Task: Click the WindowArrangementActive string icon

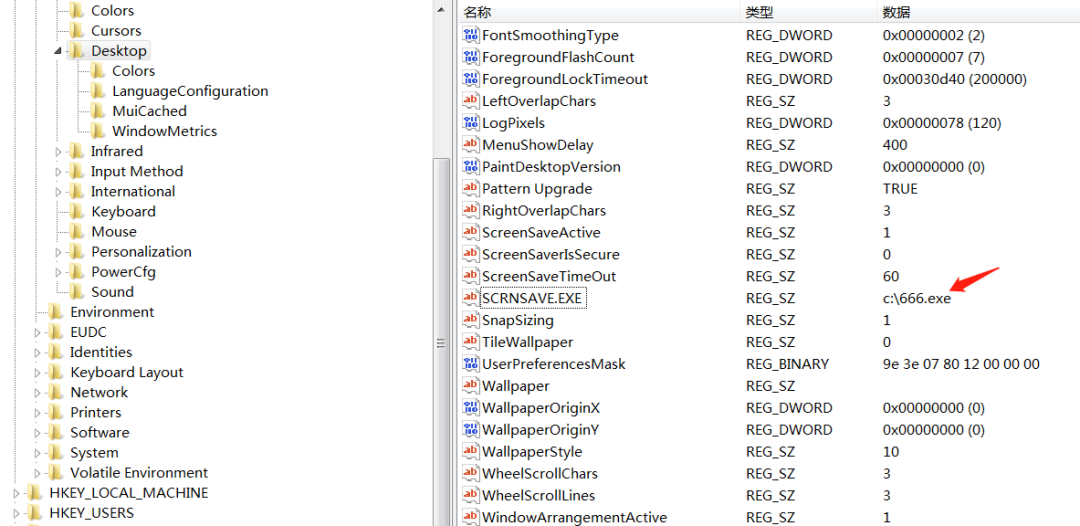Action: 471,517
